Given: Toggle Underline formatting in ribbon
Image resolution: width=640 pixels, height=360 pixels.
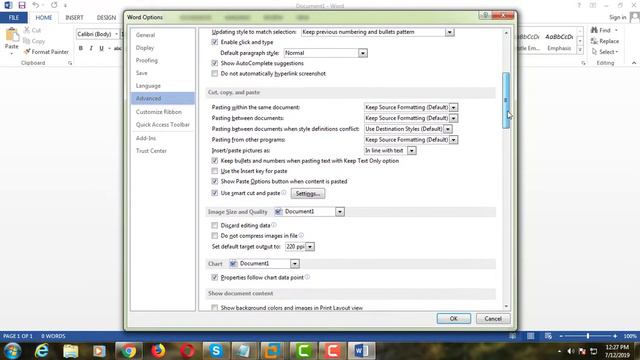Looking at the screenshot, I should (101, 48).
